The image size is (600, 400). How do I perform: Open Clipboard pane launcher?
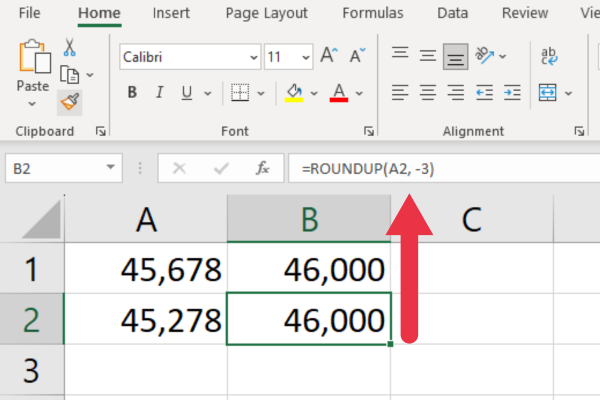tap(101, 132)
